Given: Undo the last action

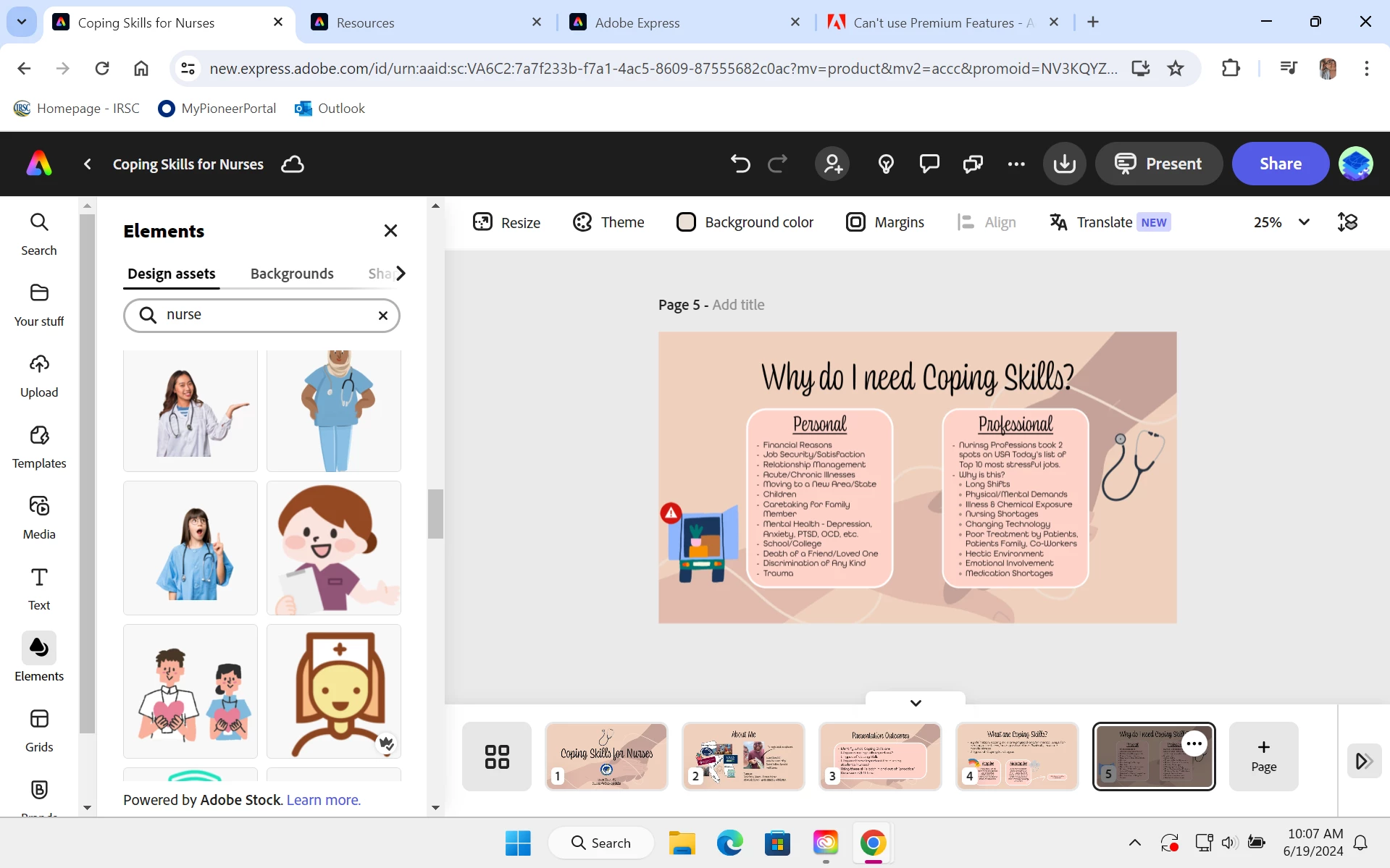Looking at the screenshot, I should point(740,164).
